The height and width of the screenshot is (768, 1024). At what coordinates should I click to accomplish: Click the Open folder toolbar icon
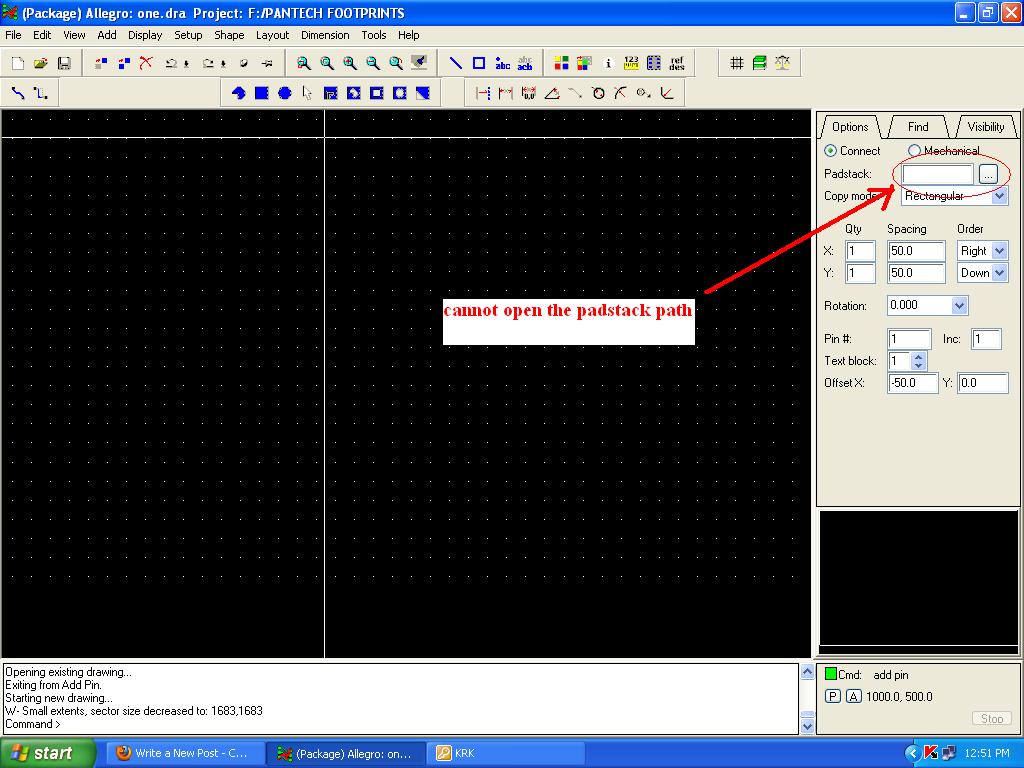point(41,63)
